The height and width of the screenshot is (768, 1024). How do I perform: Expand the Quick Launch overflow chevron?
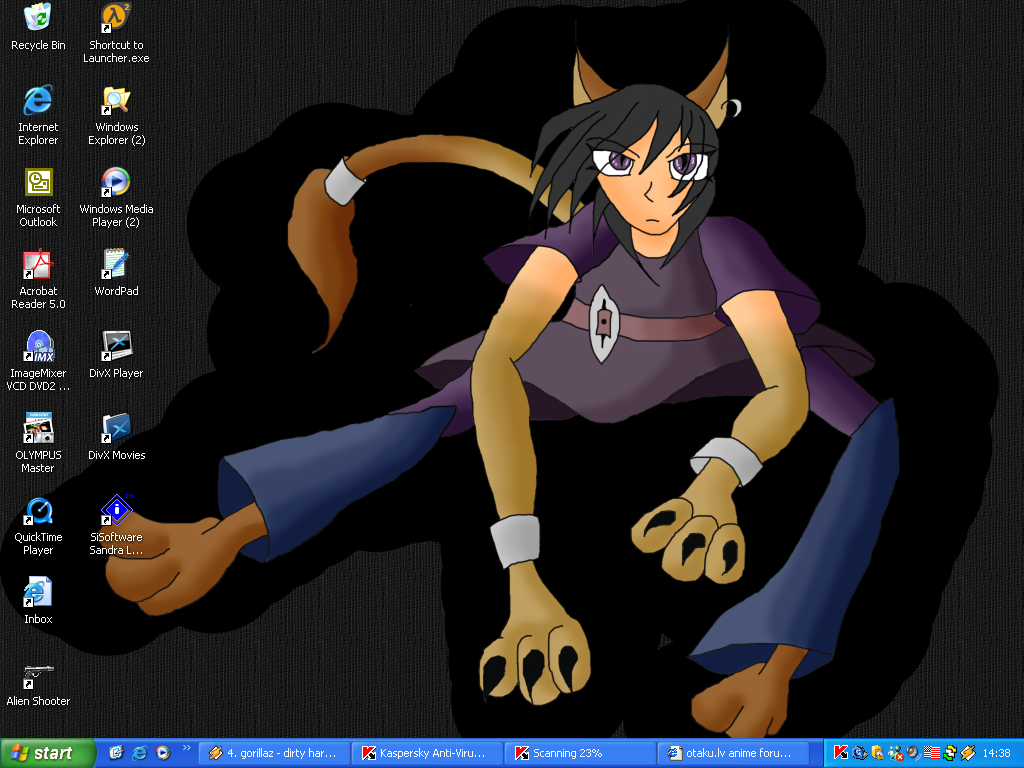pos(187,748)
